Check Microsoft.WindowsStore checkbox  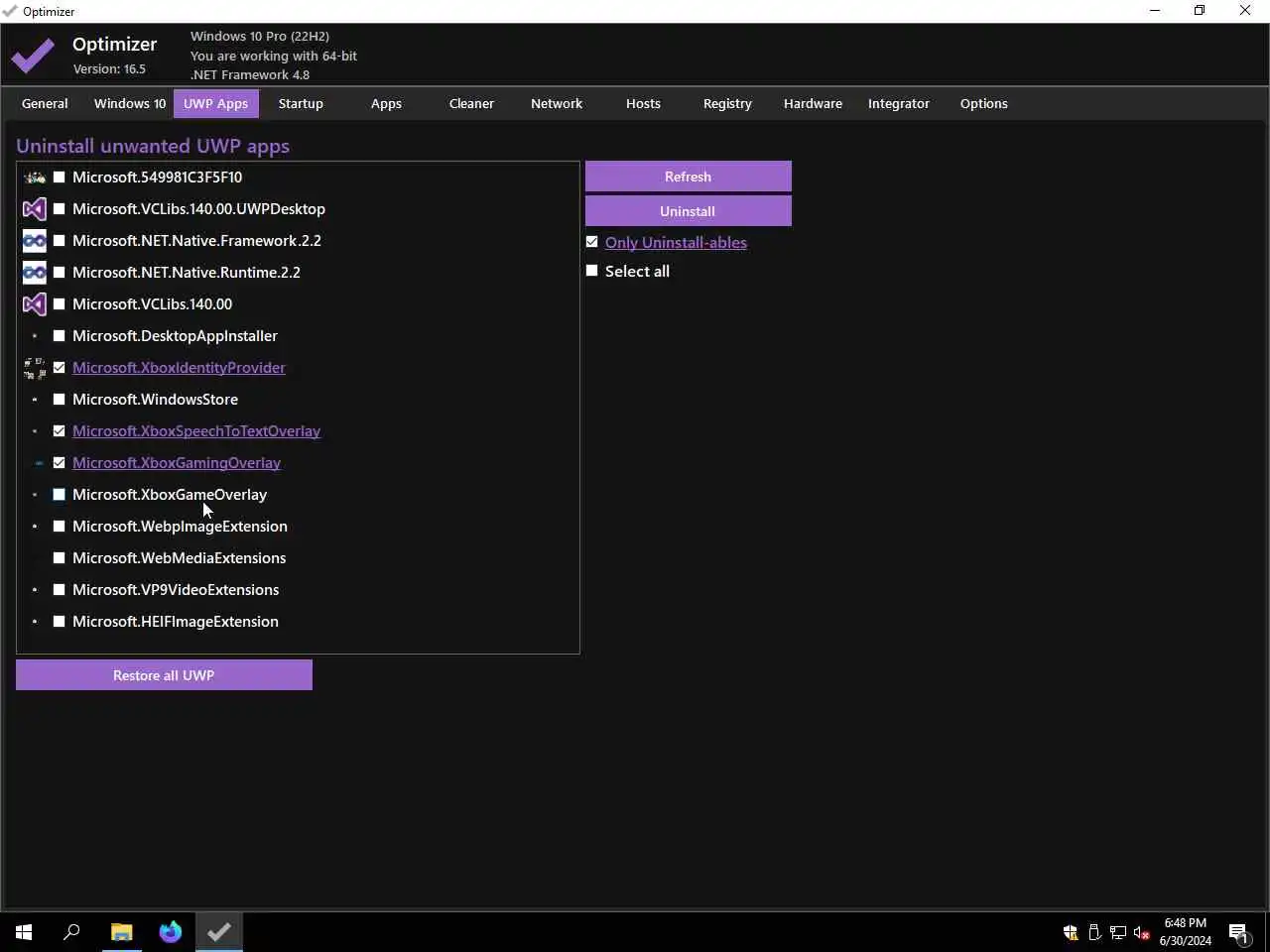(59, 400)
